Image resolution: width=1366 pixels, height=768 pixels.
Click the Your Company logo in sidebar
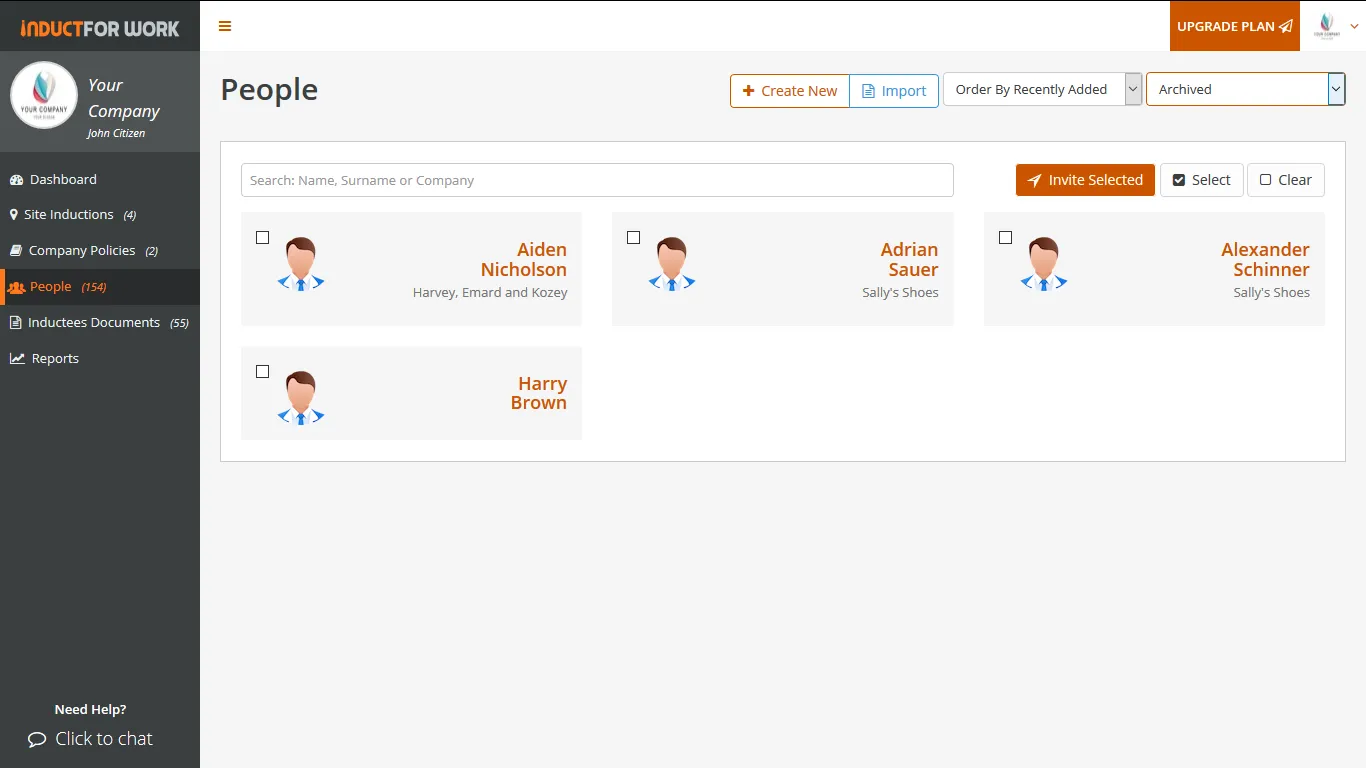pyautogui.click(x=44, y=95)
